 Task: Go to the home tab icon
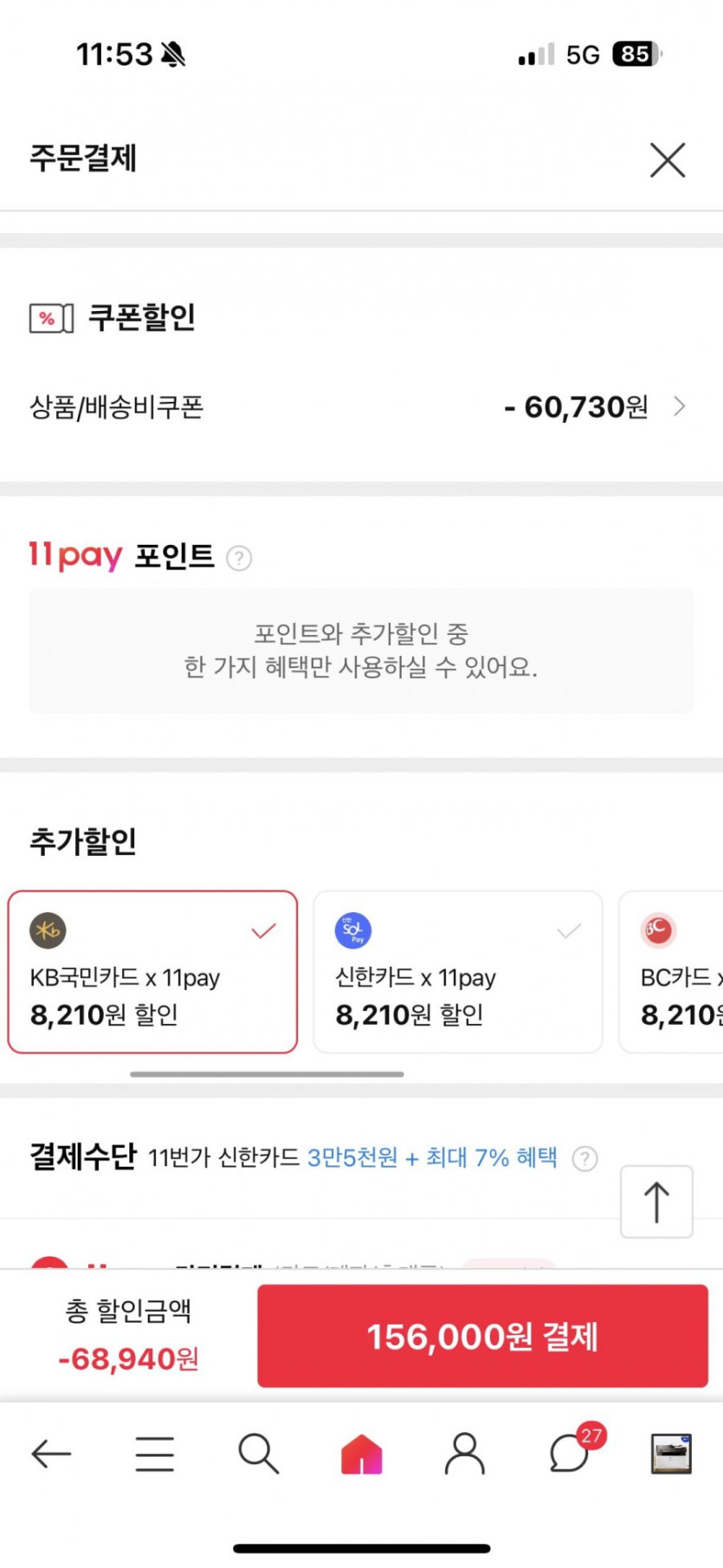362,1454
